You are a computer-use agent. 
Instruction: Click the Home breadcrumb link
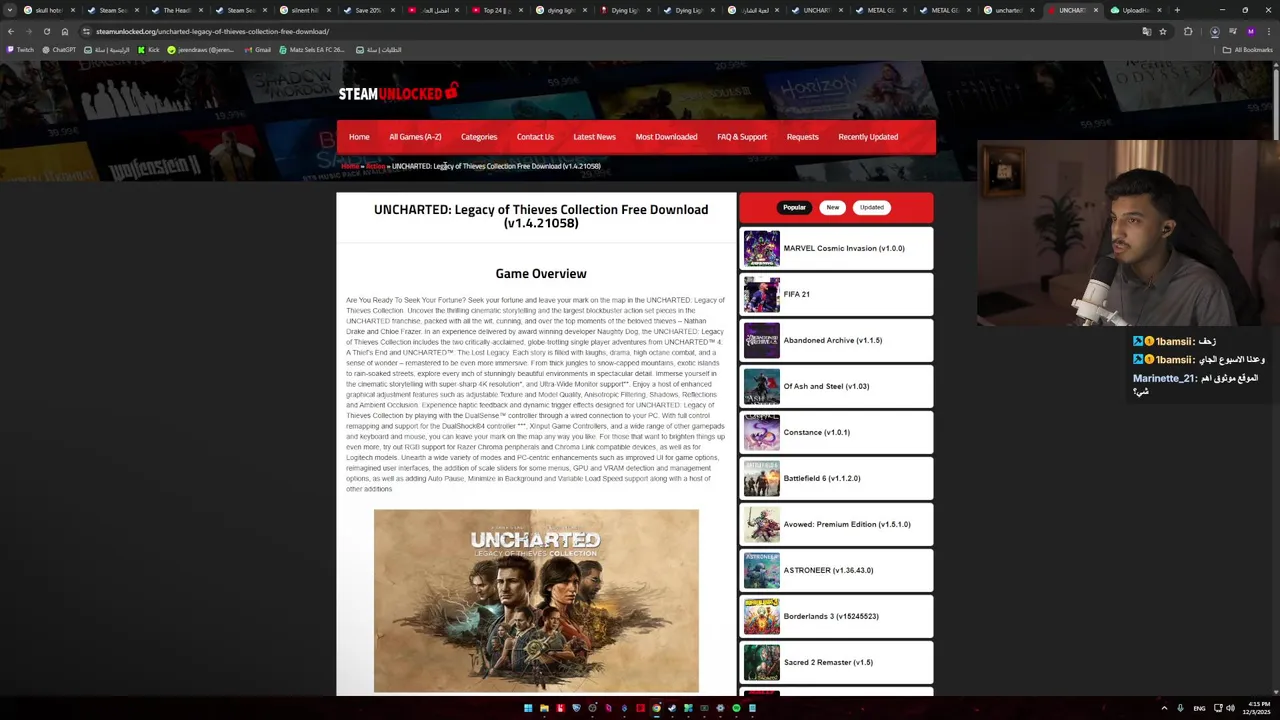pyautogui.click(x=349, y=166)
